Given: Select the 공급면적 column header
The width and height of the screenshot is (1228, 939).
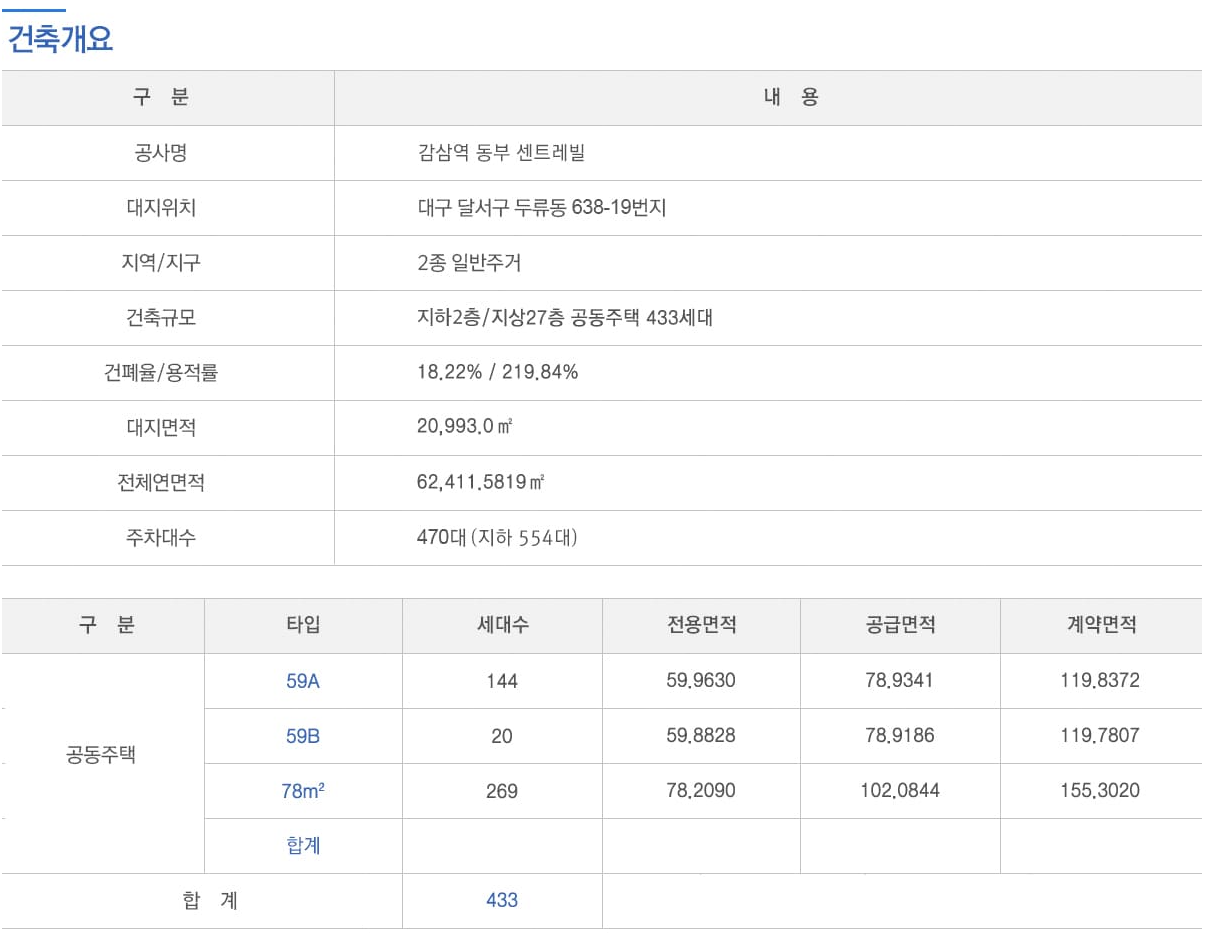Looking at the screenshot, I should click(900, 625).
